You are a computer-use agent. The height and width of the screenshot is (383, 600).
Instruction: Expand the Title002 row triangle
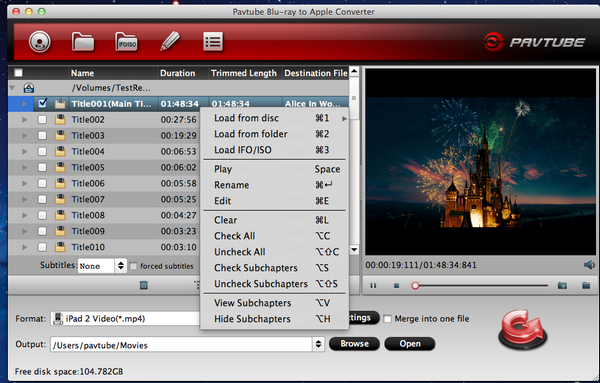(x=25, y=120)
